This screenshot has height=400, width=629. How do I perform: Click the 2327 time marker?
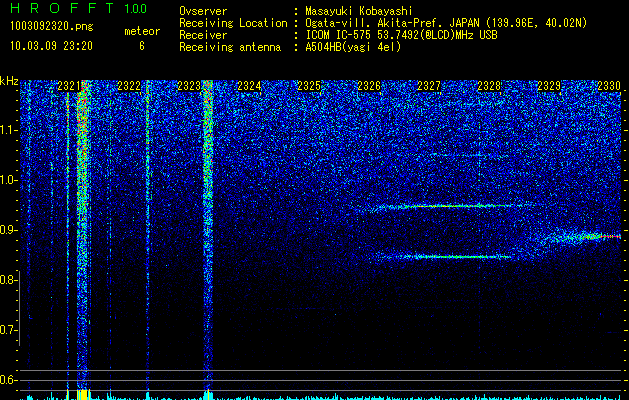(429, 86)
